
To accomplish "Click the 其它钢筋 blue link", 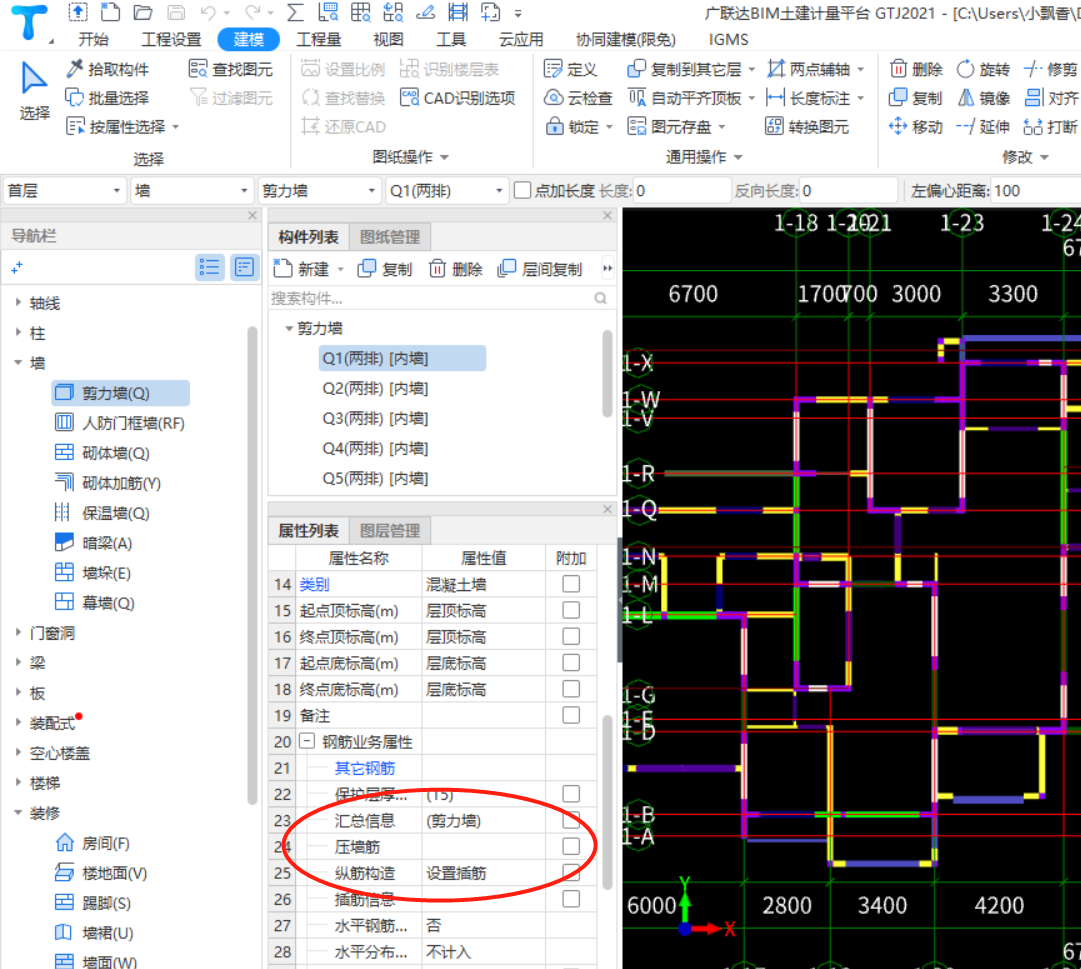I will tap(365, 768).
